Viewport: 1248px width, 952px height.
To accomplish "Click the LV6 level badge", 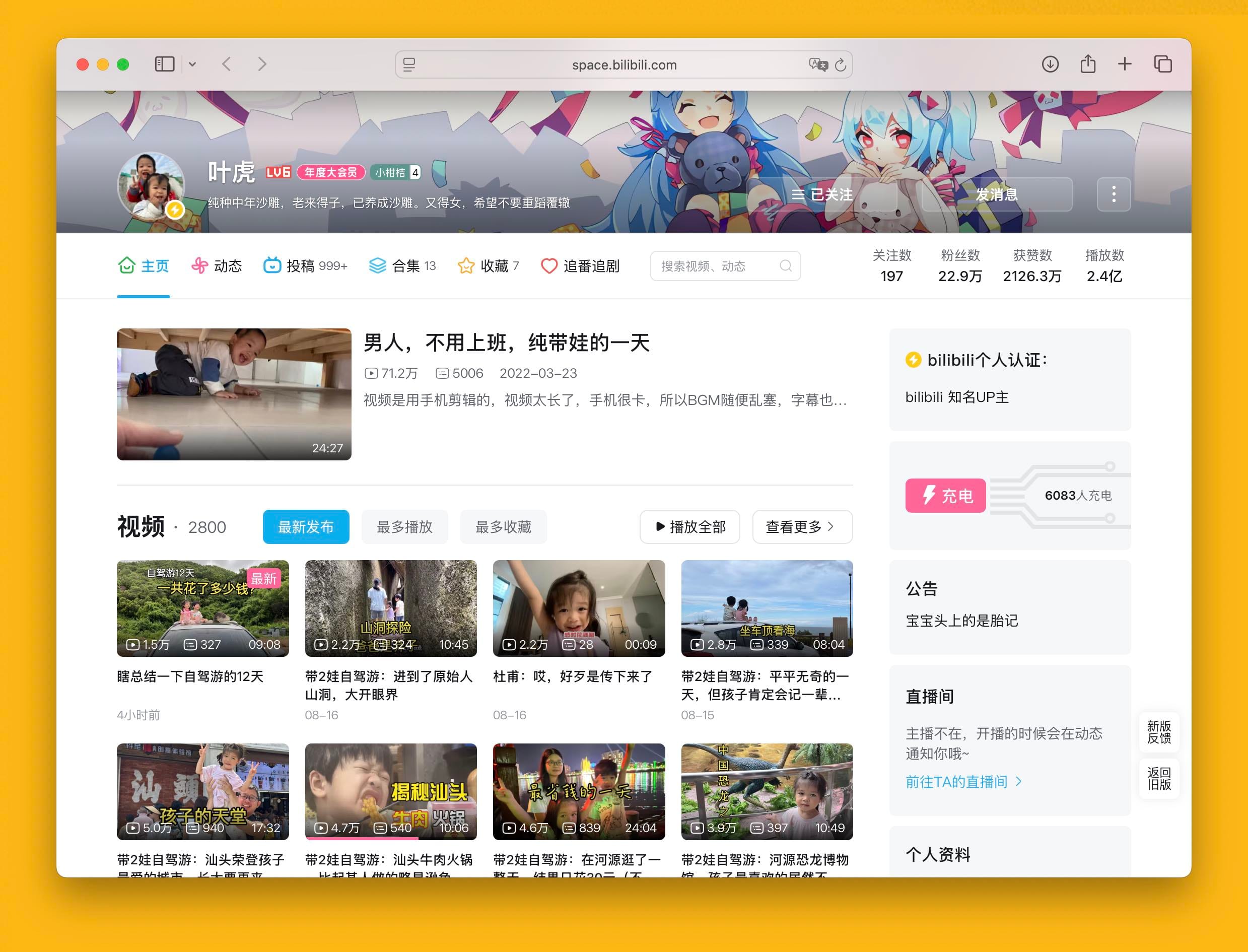I will point(278,172).
